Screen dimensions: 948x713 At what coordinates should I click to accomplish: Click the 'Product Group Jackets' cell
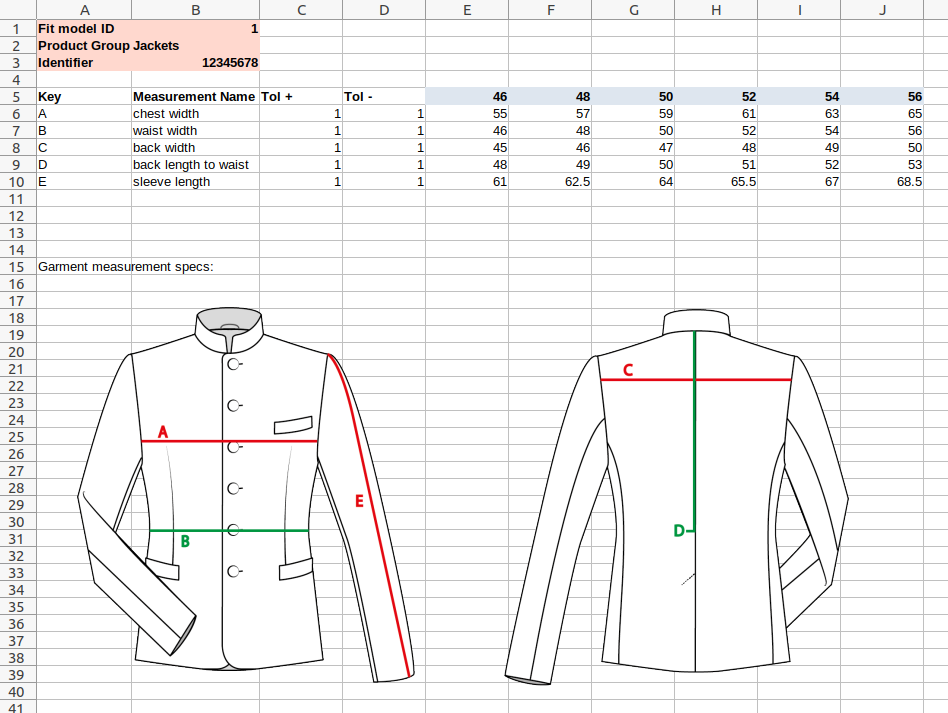click(108, 46)
